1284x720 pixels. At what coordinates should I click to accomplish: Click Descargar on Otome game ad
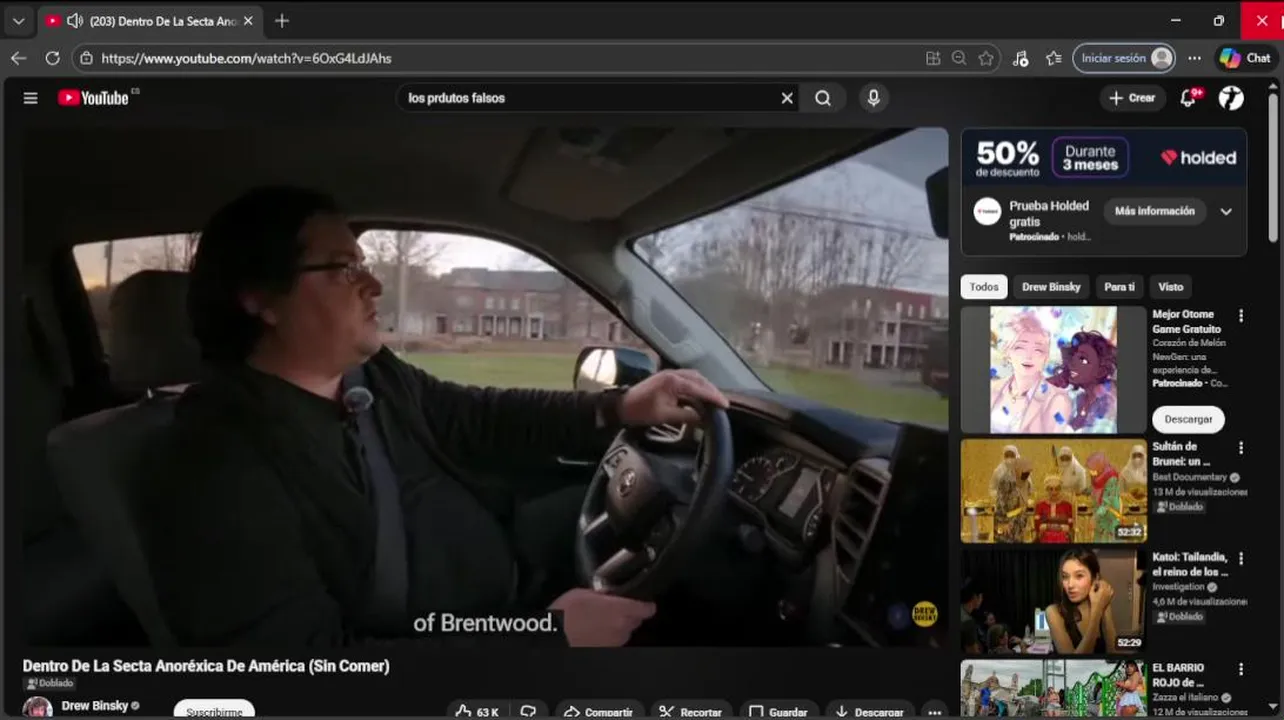1188,419
